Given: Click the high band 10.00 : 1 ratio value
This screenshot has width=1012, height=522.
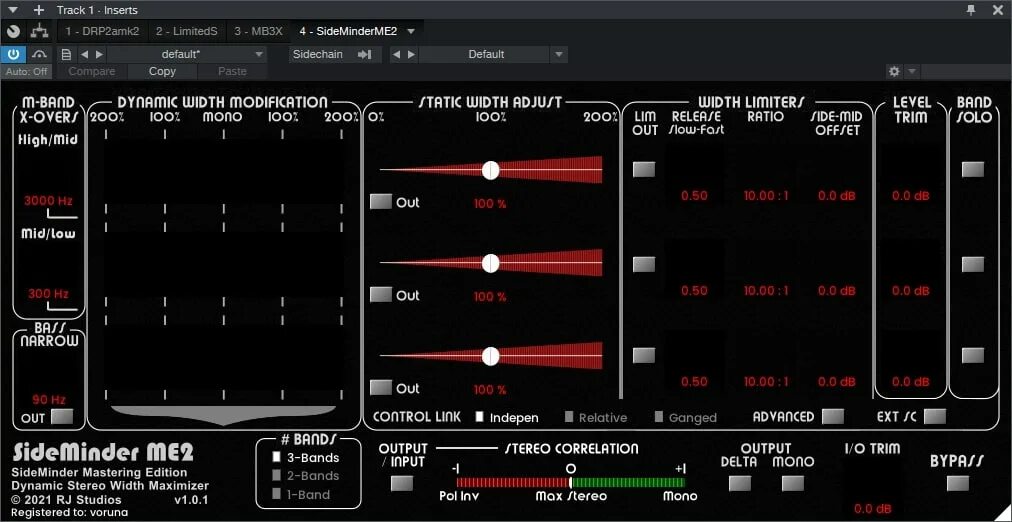Looking at the screenshot, I should point(766,196).
